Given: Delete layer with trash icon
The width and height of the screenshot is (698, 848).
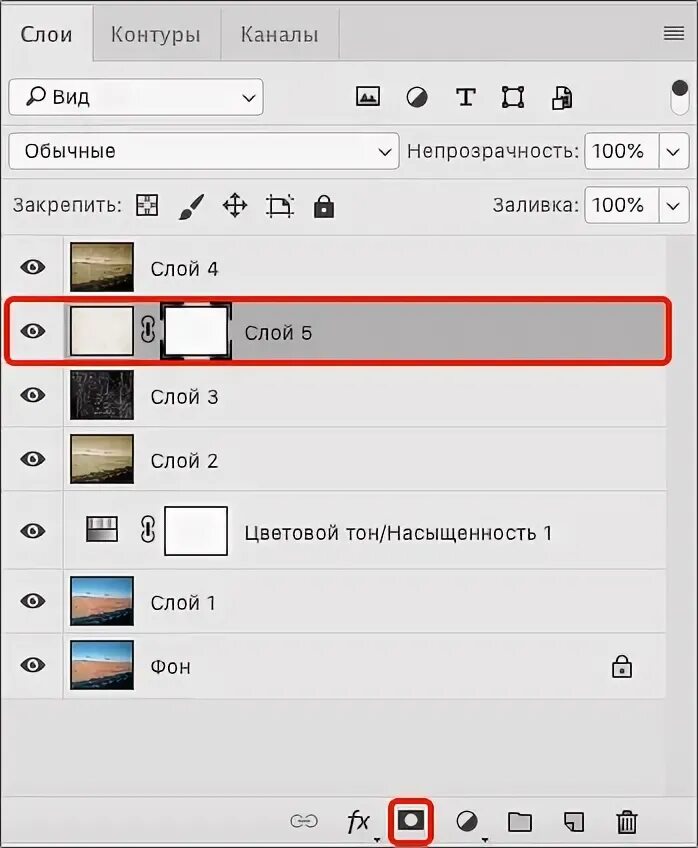Looking at the screenshot, I should [627, 822].
